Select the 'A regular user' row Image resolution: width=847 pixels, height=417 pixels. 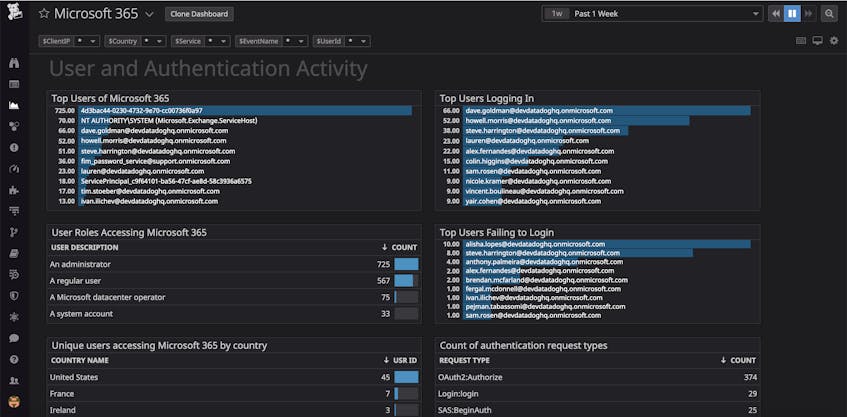(234, 281)
